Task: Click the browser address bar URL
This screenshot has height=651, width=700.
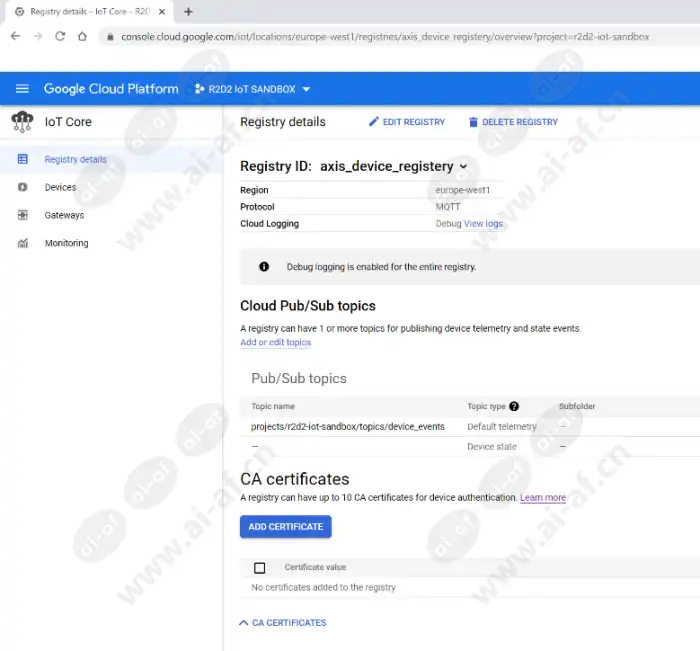Action: click(x=385, y=37)
